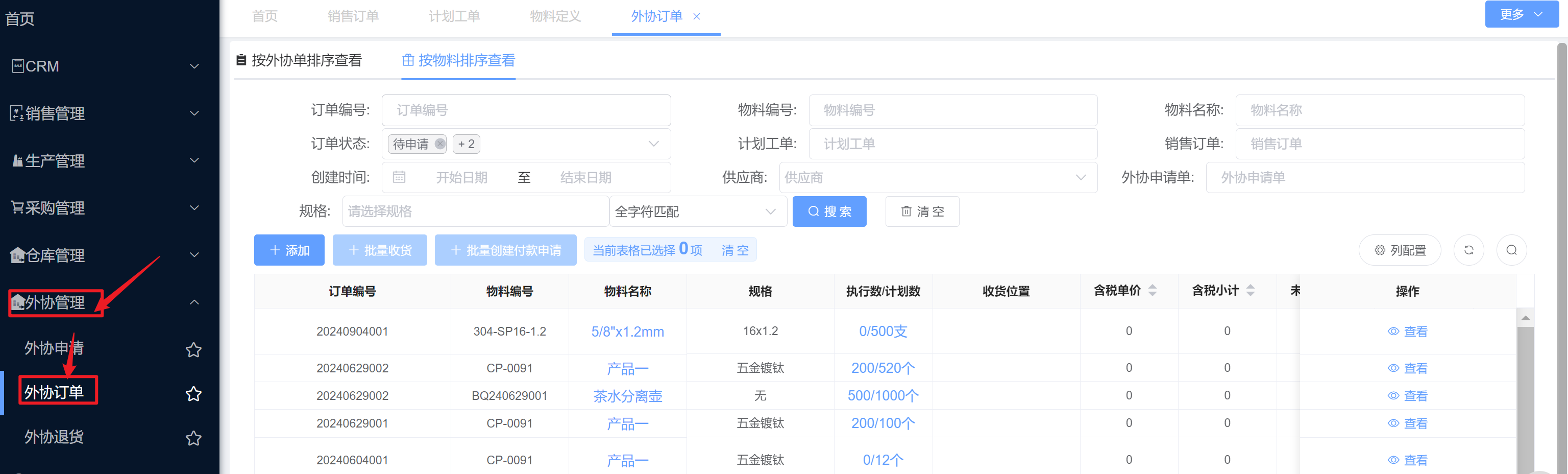Expand the CRM menu

[194, 66]
